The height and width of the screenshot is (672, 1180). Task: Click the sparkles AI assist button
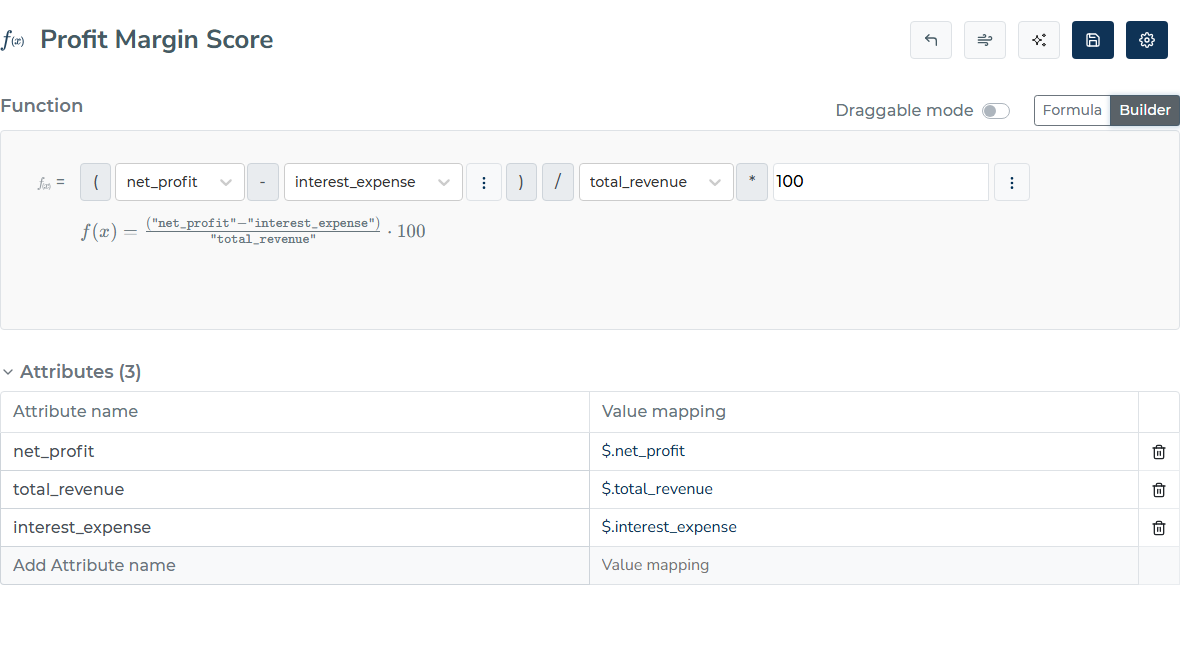pos(1039,40)
